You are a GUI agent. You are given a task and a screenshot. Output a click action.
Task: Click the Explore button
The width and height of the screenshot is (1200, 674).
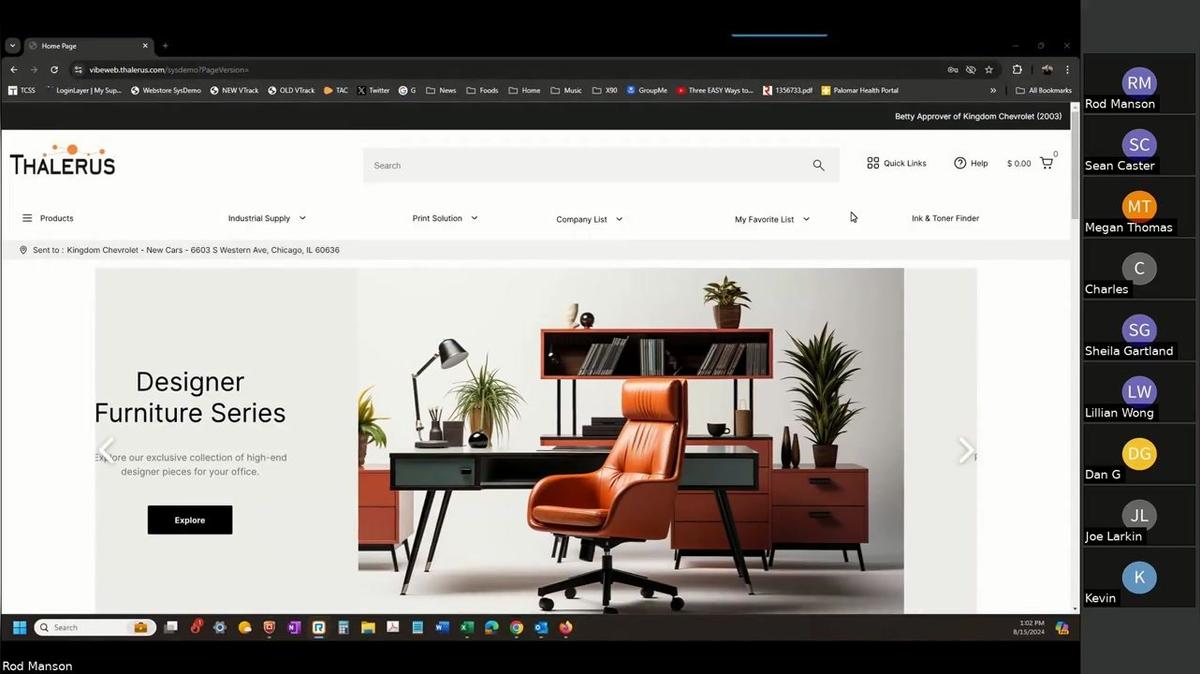[x=190, y=520]
